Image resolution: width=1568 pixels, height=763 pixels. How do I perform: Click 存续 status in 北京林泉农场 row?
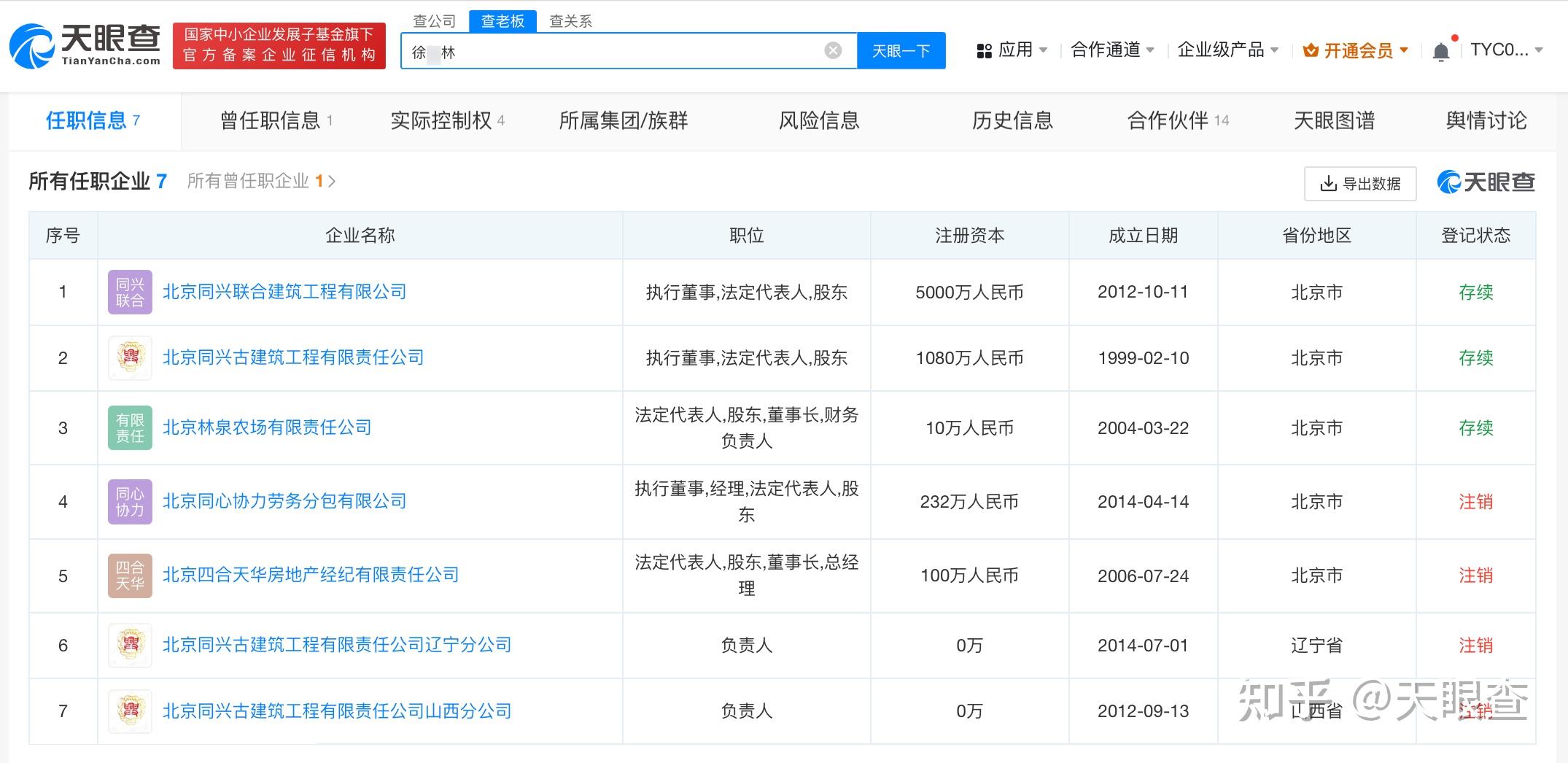1475,428
